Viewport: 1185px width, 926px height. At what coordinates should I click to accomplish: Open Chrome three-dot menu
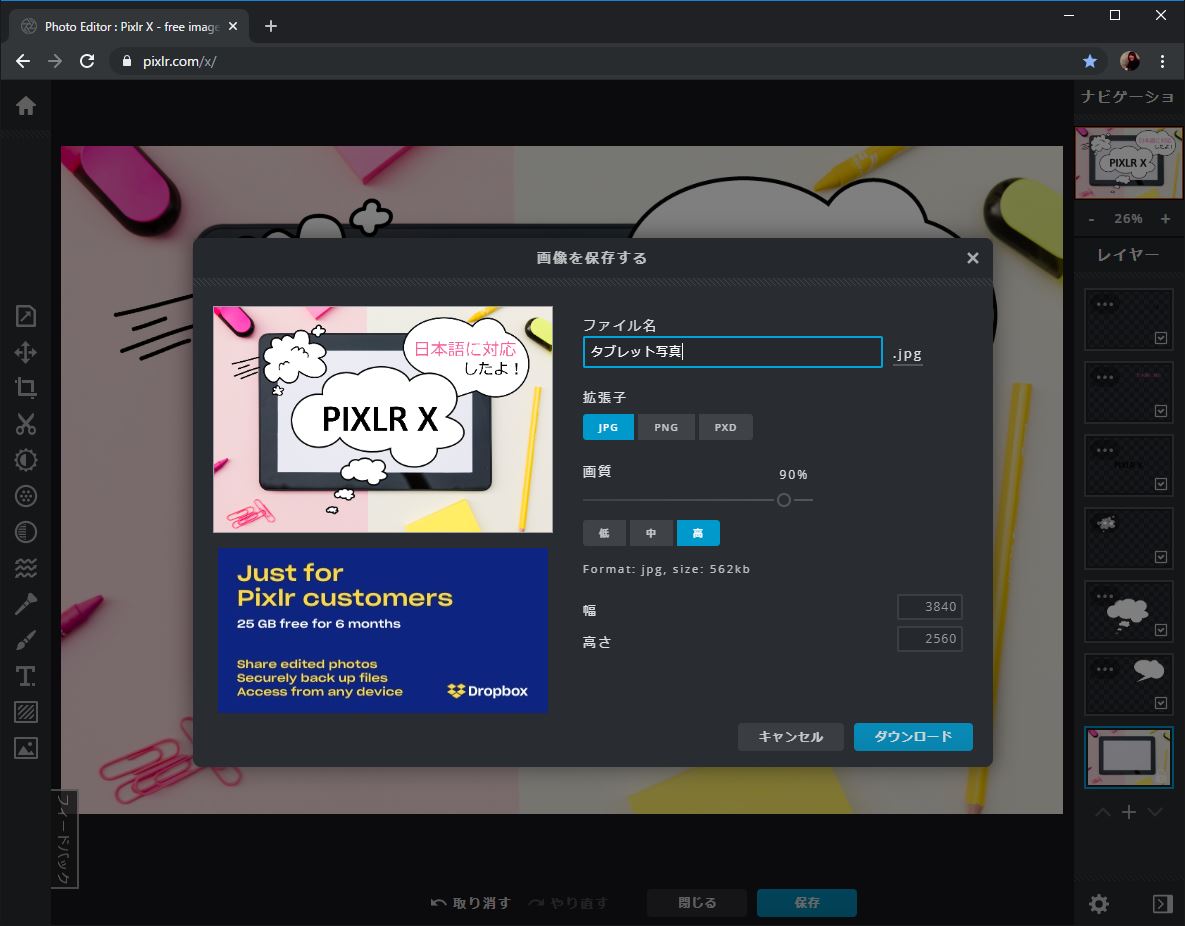pyautogui.click(x=1162, y=61)
